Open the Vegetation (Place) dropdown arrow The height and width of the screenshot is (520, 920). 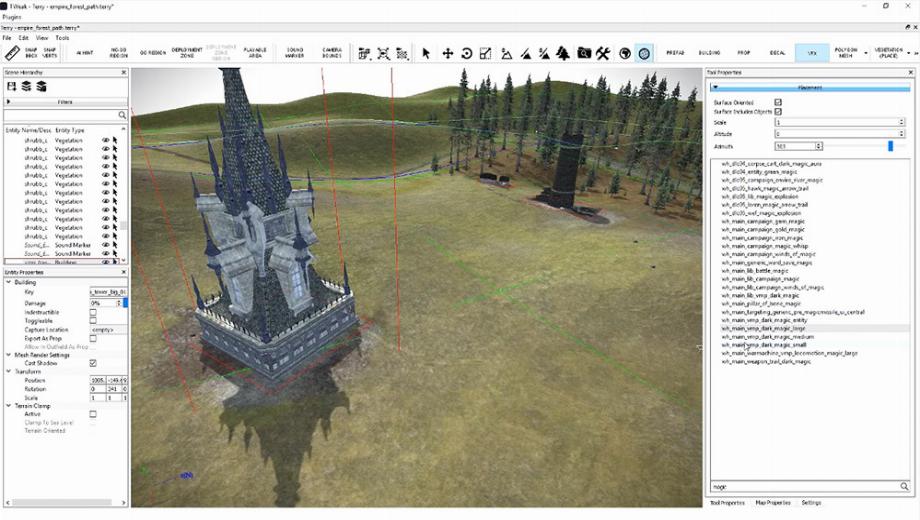coord(909,53)
